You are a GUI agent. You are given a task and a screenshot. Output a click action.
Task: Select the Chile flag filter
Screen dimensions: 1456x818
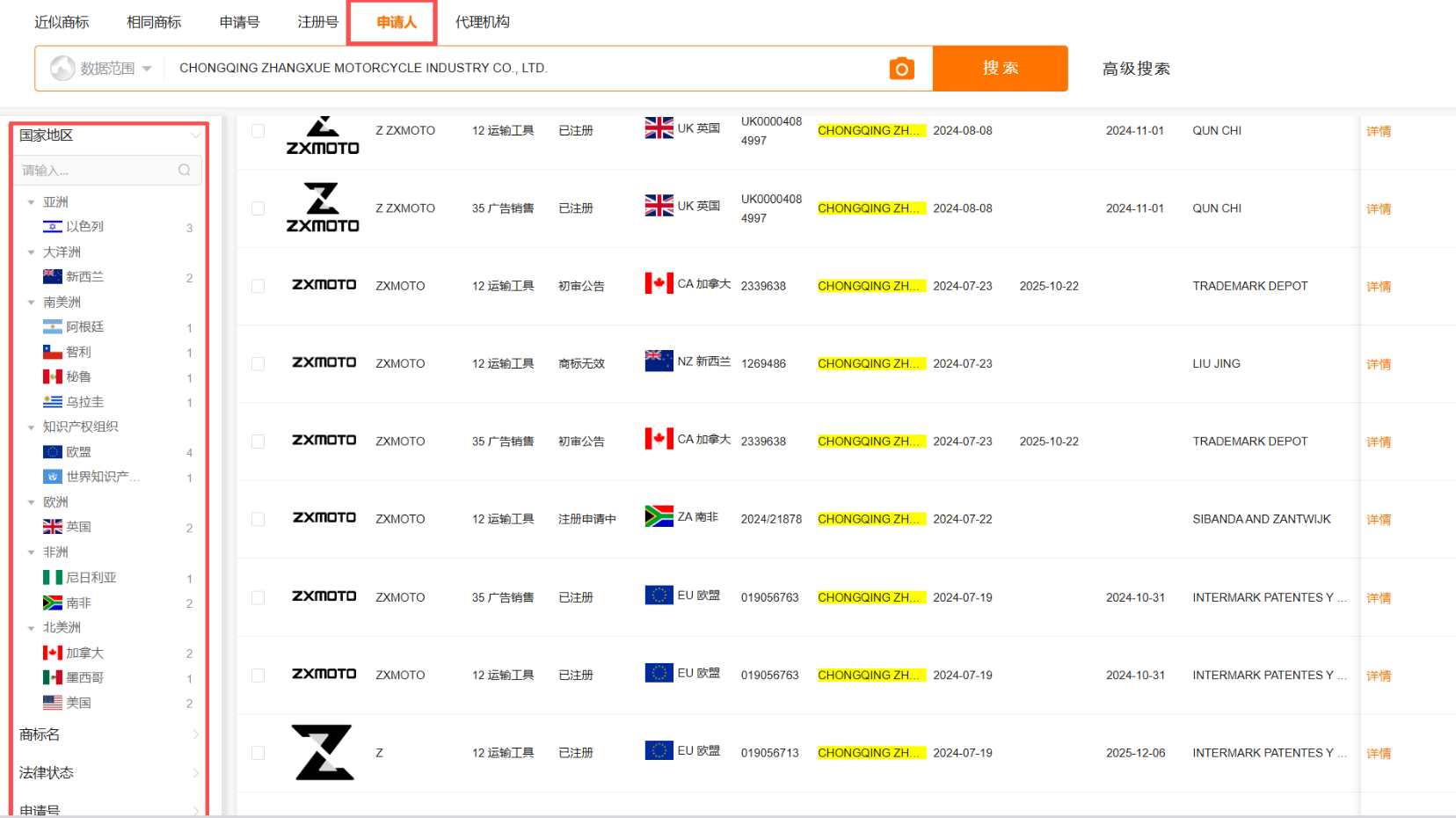click(x=53, y=353)
